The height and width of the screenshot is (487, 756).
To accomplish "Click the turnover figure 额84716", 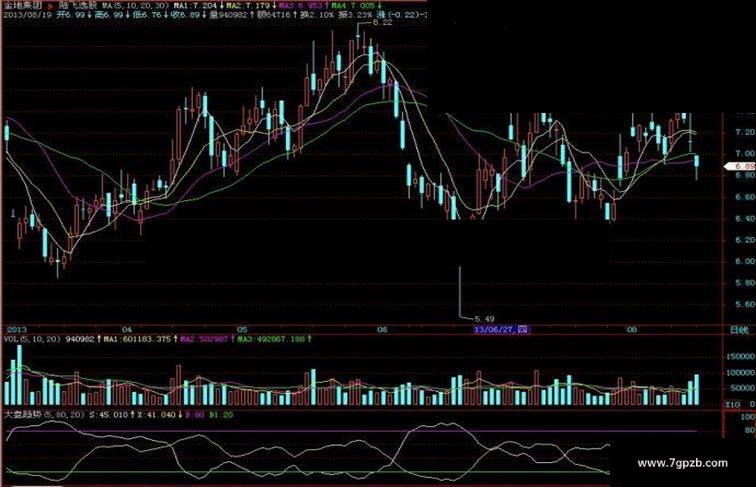I will pos(273,15).
